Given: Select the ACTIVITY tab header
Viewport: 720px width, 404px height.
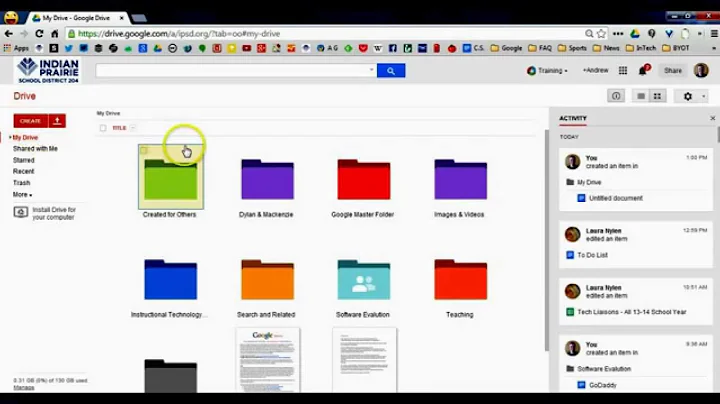Looking at the screenshot, I should coord(573,118).
